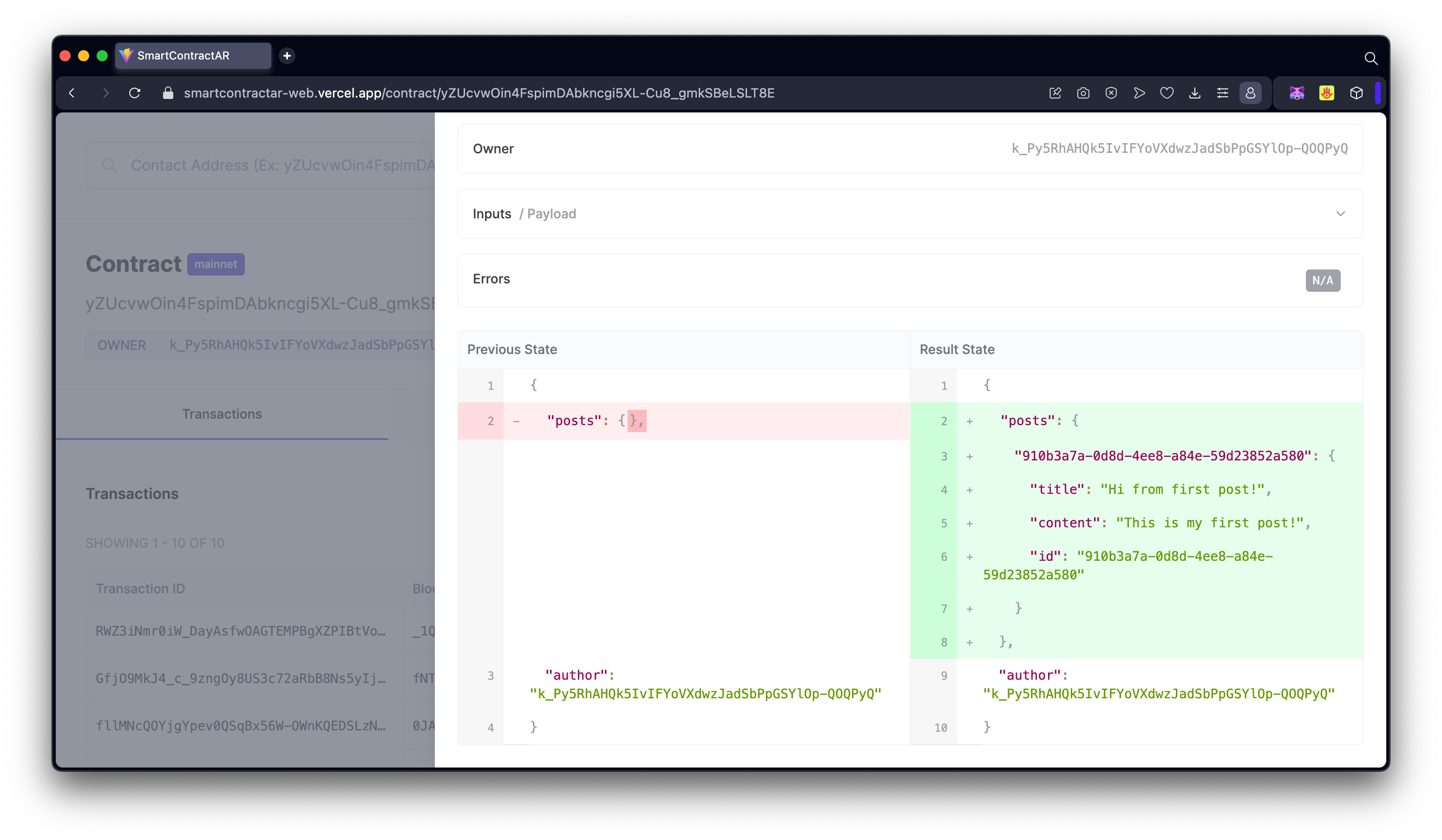The width and height of the screenshot is (1442, 840).
Task: Open the MetaMask fox extension
Action: tap(1297, 93)
